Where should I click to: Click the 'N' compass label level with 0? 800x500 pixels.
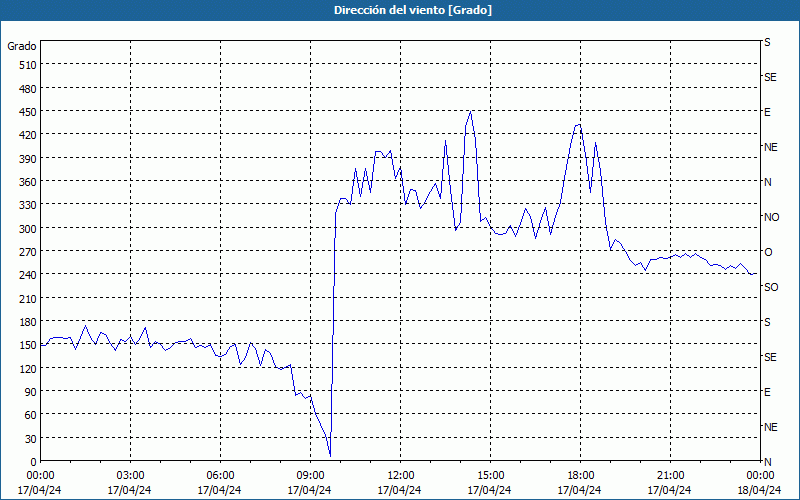pyautogui.click(x=767, y=462)
